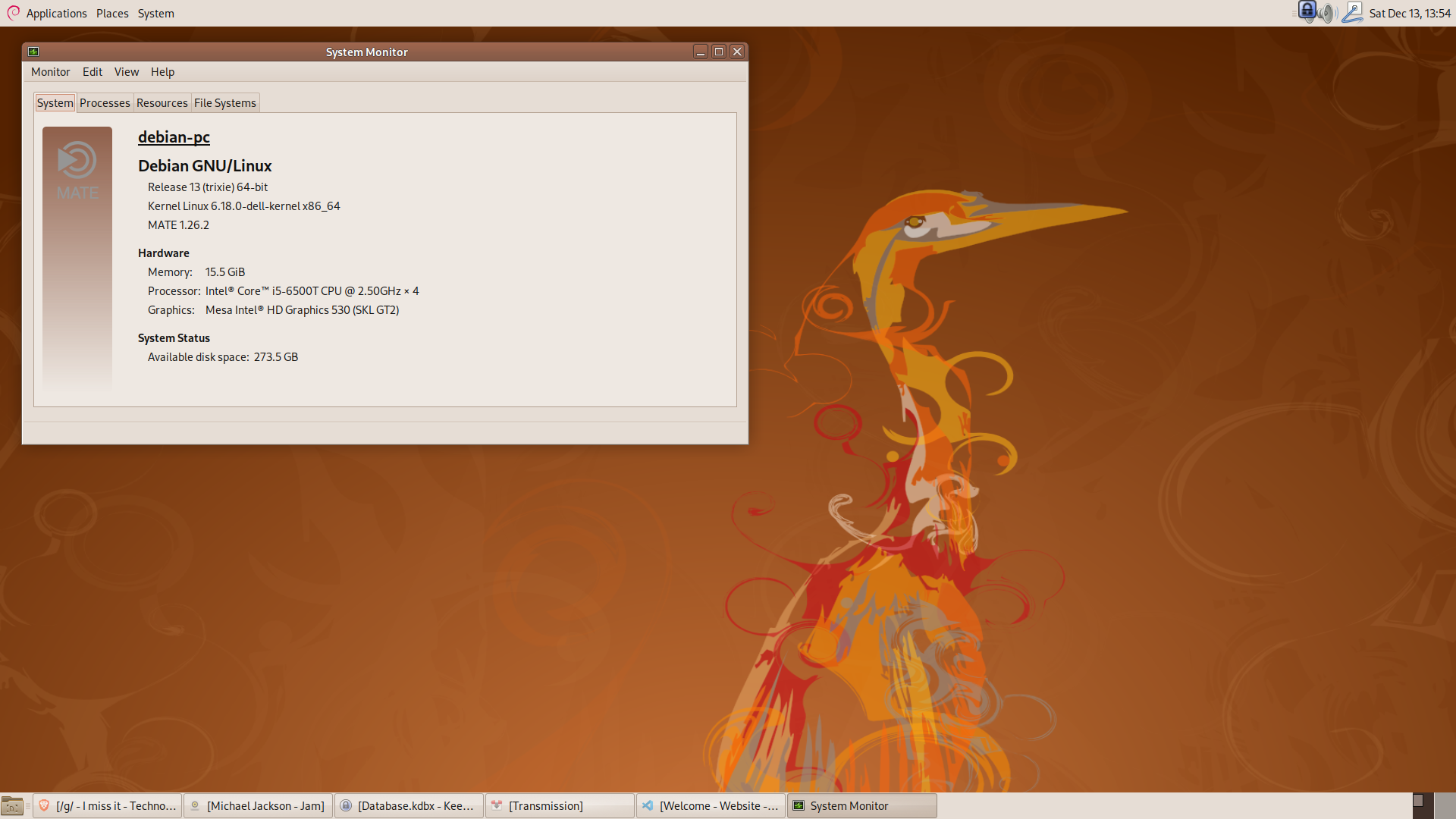Open the Edit menu
Viewport: 1456px width, 819px height.
[x=93, y=72]
